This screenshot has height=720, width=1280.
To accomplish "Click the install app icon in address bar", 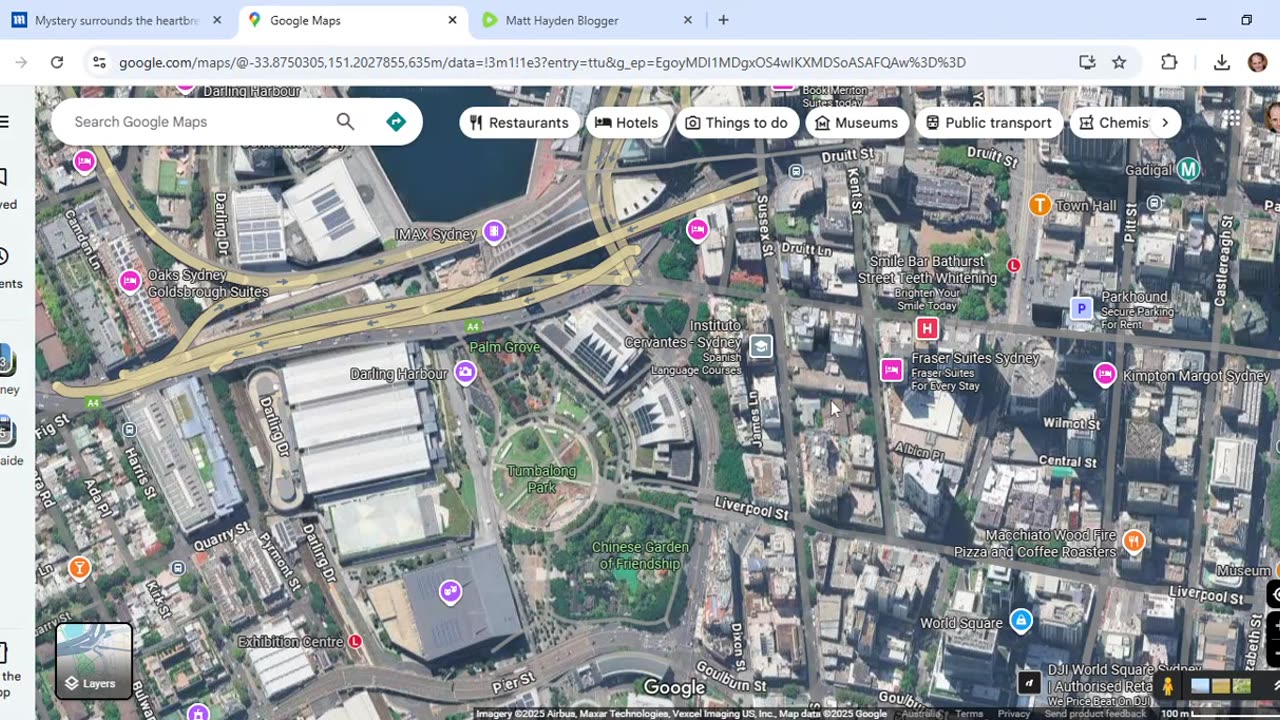I will (1087, 62).
